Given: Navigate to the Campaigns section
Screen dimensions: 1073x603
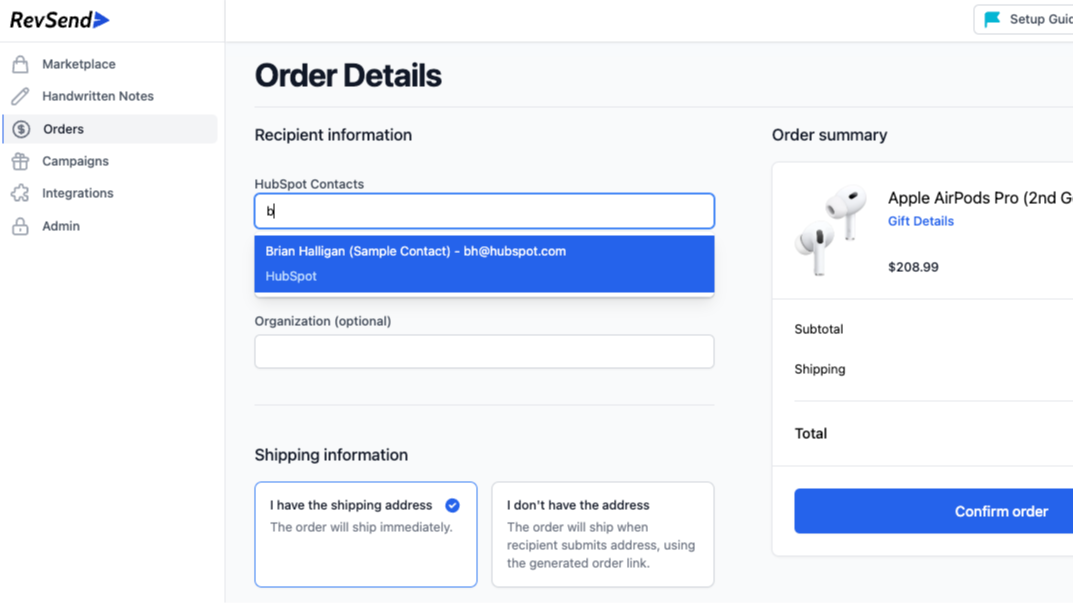Looking at the screenshot, I should 76,160.
